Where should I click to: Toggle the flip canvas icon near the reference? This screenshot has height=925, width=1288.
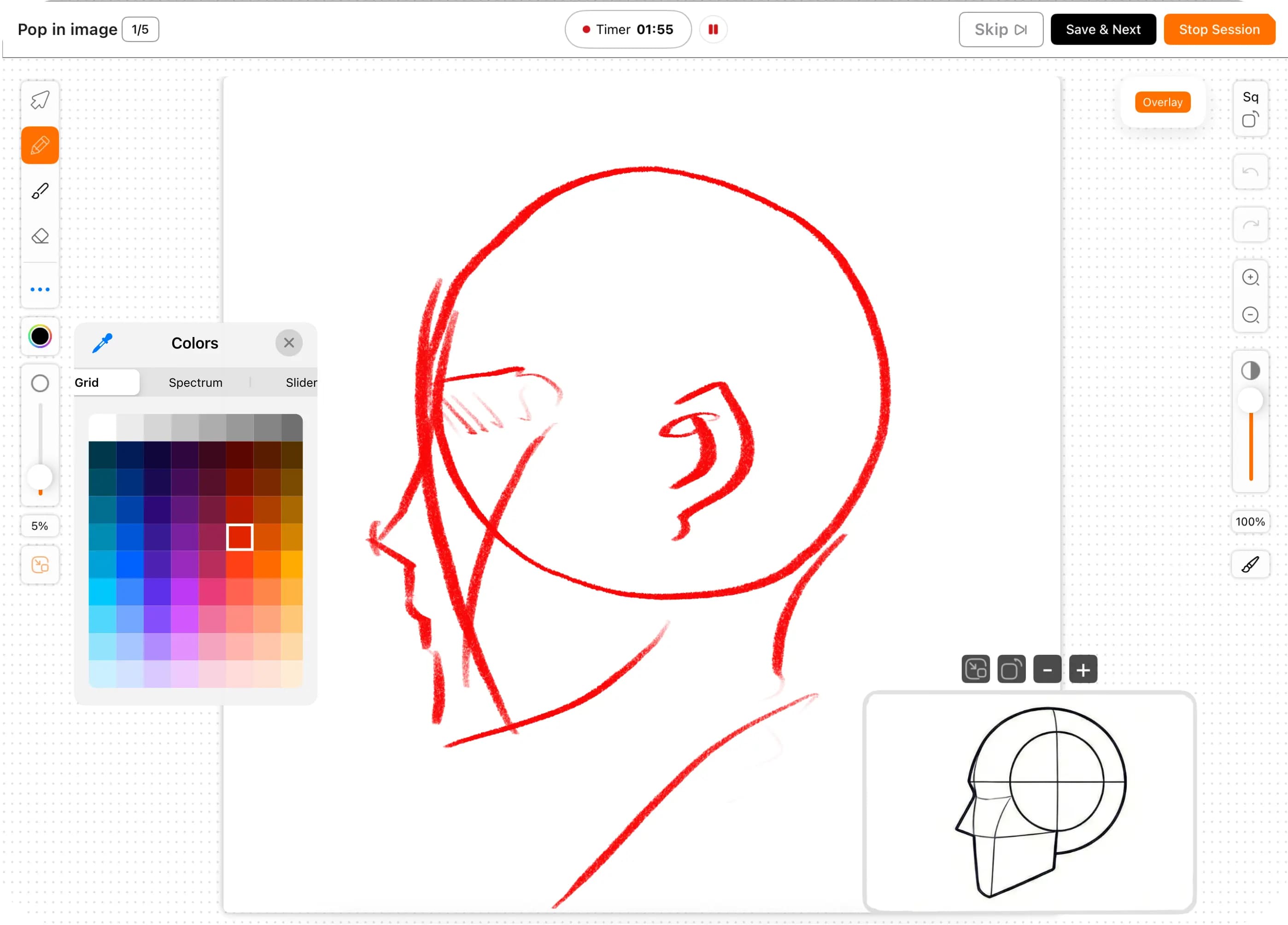[x=975, y=669]
